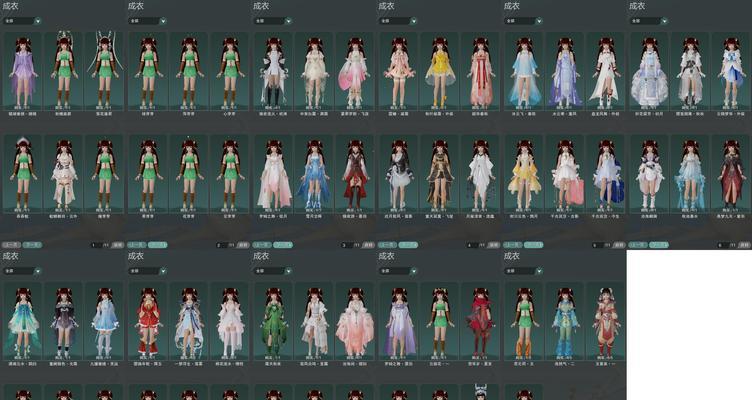
Task: Select the pink fan-sleeve outfit on page 3
Action: 355,71
